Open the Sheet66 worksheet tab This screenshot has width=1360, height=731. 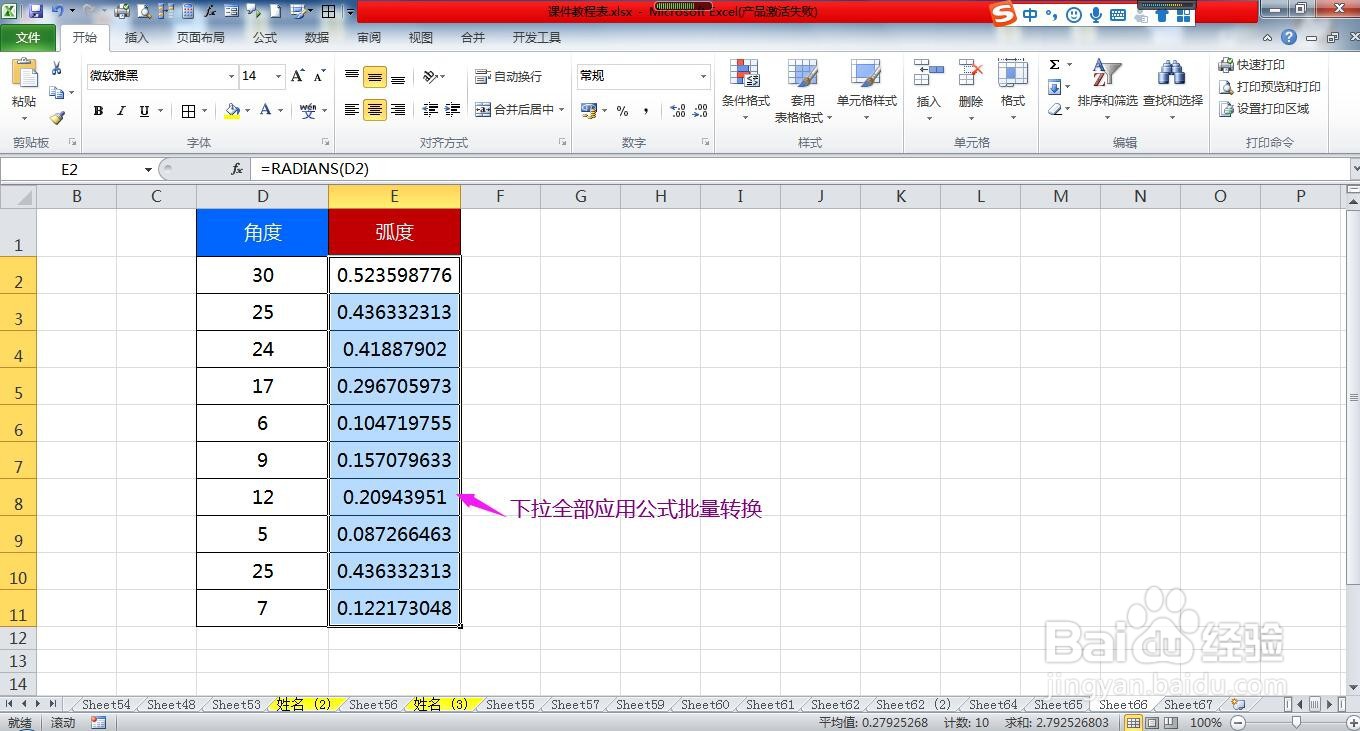click(x=1123, y=705)
